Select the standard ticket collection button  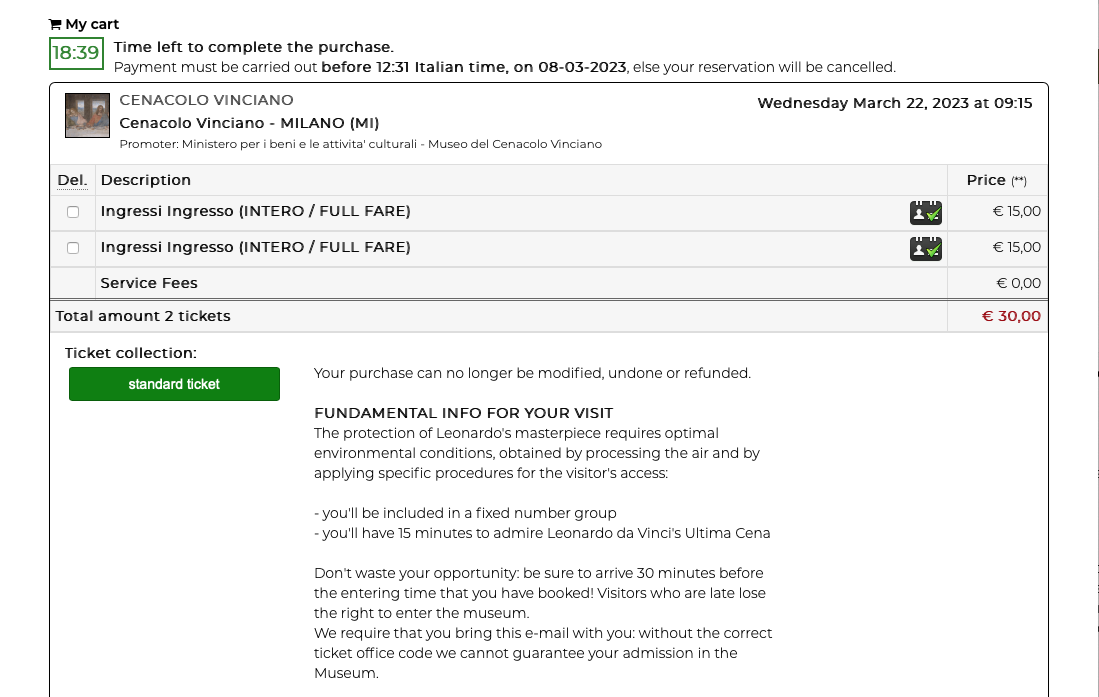(174, 384)
